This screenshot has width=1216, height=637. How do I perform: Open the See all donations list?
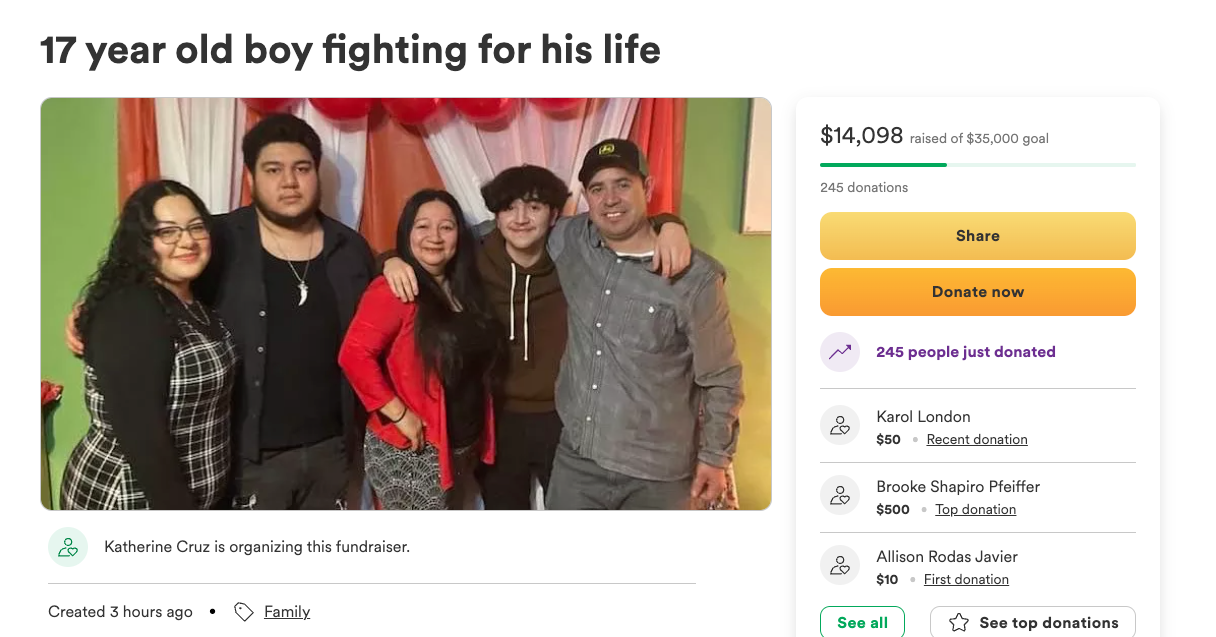point(862,623)
